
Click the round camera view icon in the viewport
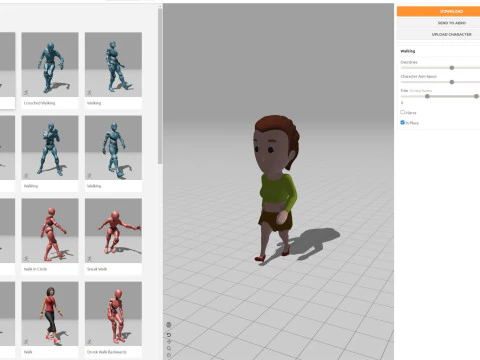(169, 325)
